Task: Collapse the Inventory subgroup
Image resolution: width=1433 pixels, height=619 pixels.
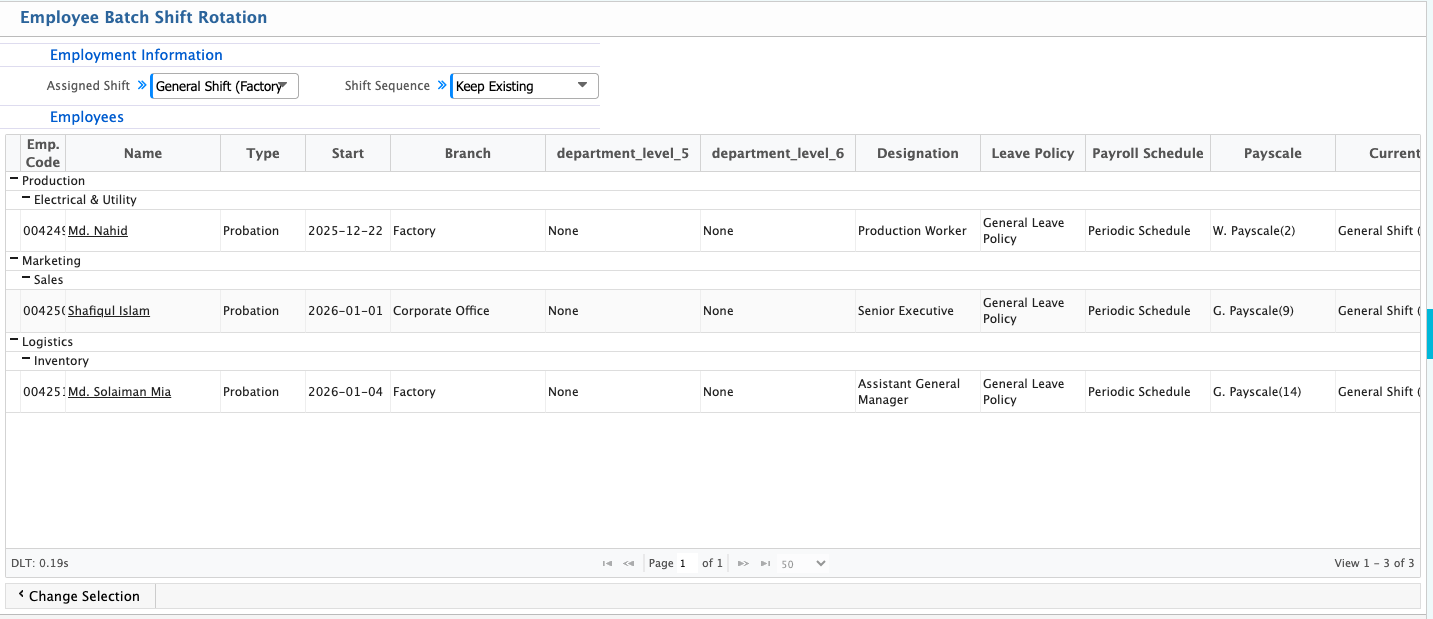Action: click(x=26, y=360)
